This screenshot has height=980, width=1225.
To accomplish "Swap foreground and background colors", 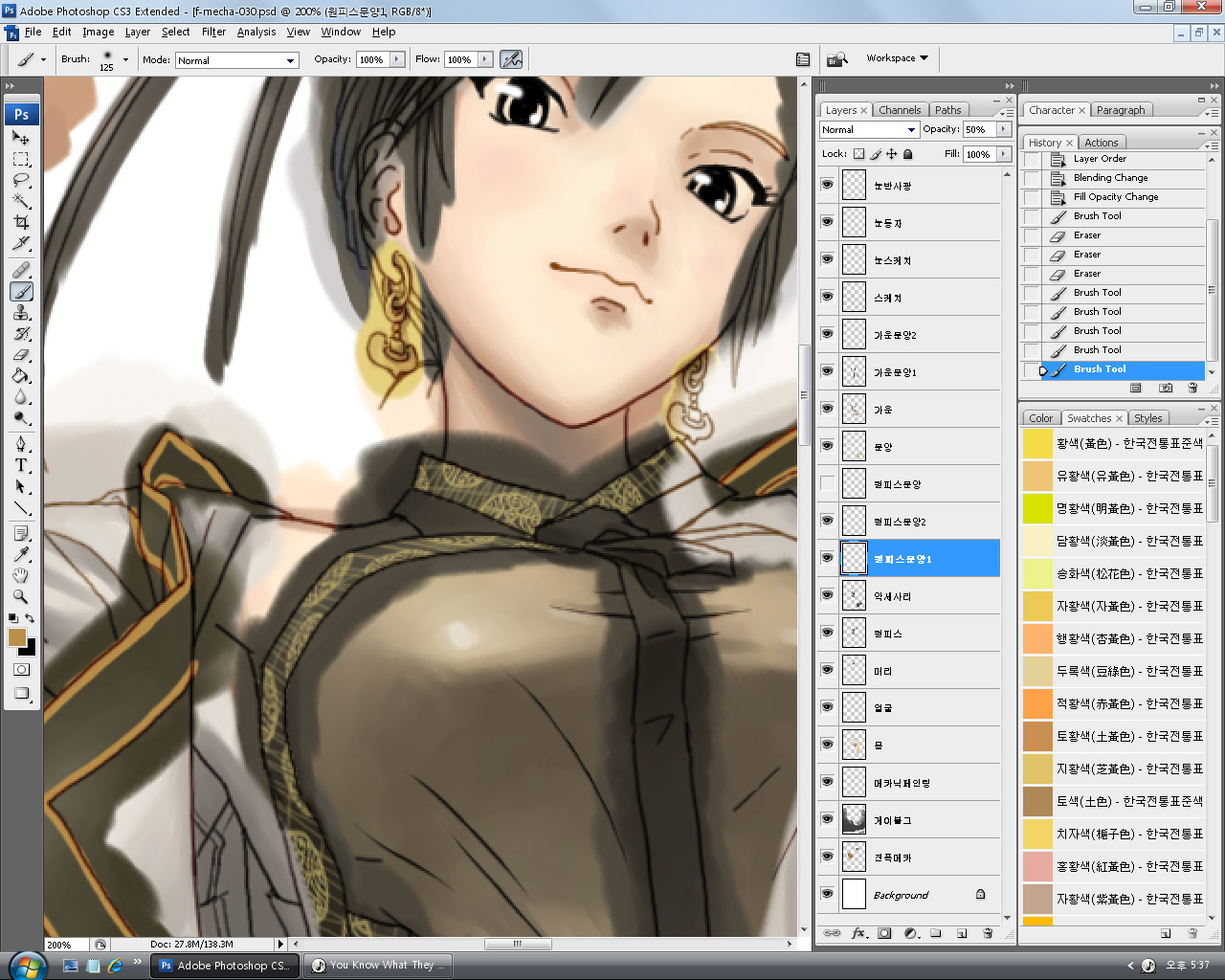I will click(x=30, y=618).
